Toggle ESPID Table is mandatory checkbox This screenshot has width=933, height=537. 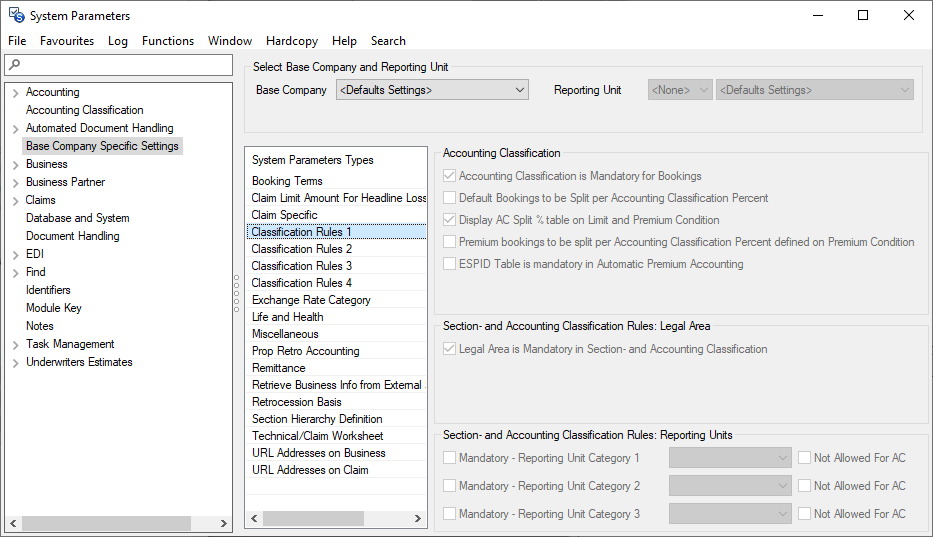point(450,264)
